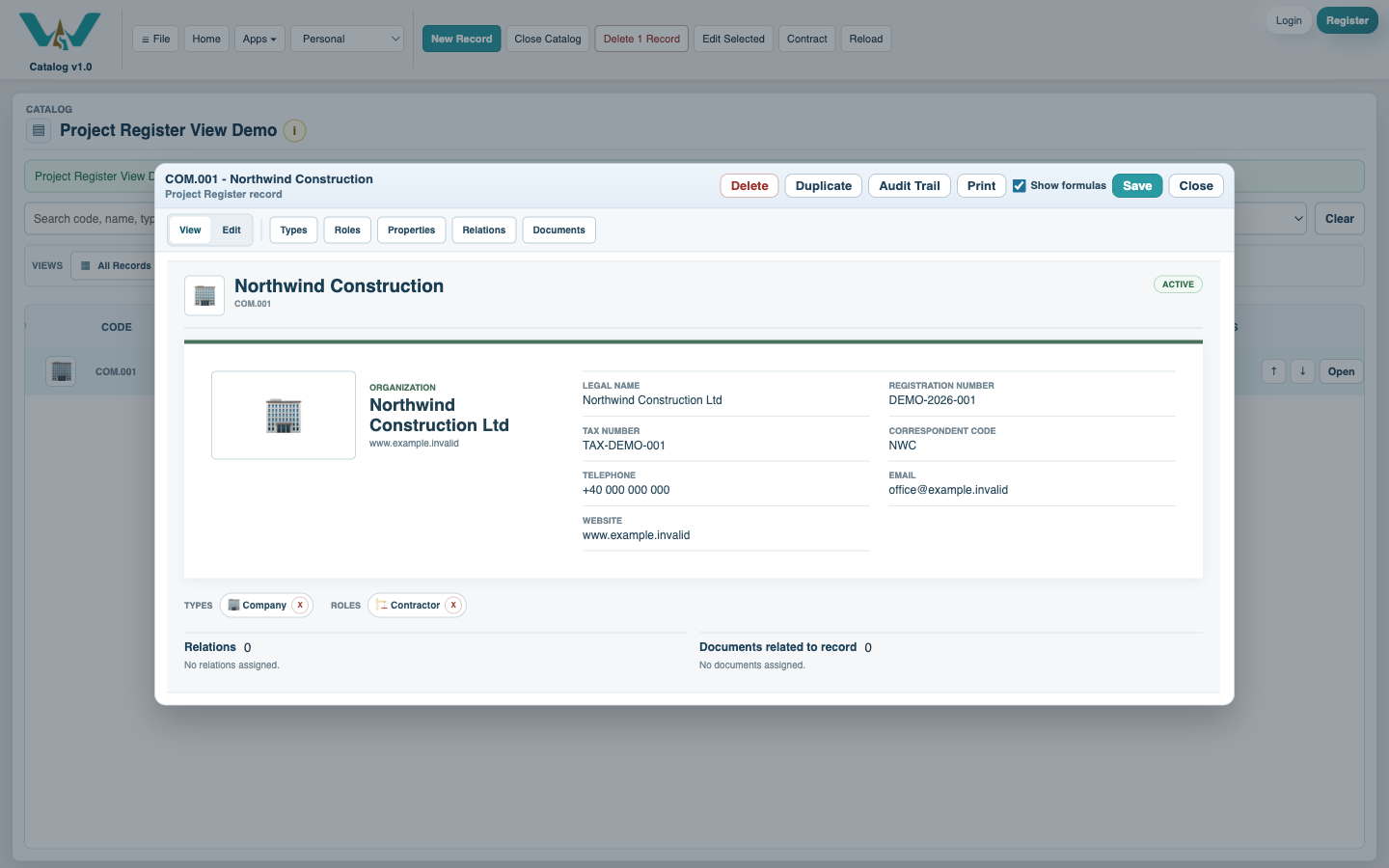
Task: Click the Login button
Action: pyautogui.click(x=1289, y=20)
